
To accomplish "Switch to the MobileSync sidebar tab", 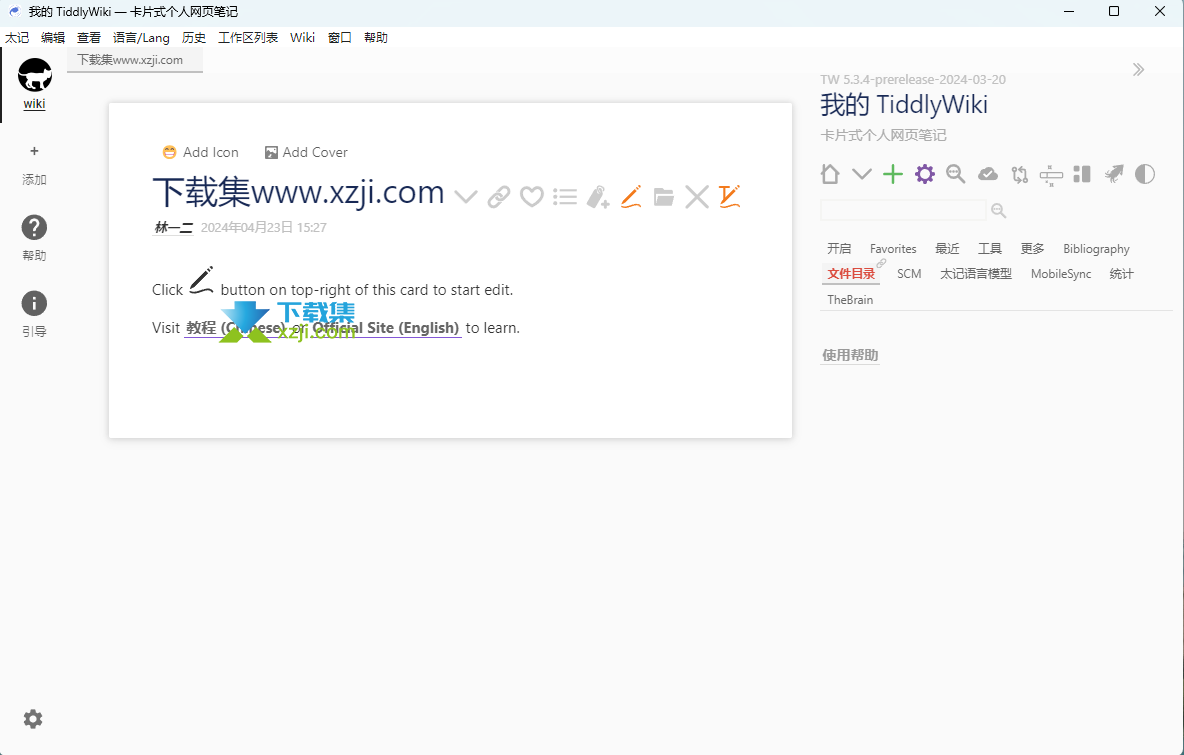I will click(x=1061, y=274).
